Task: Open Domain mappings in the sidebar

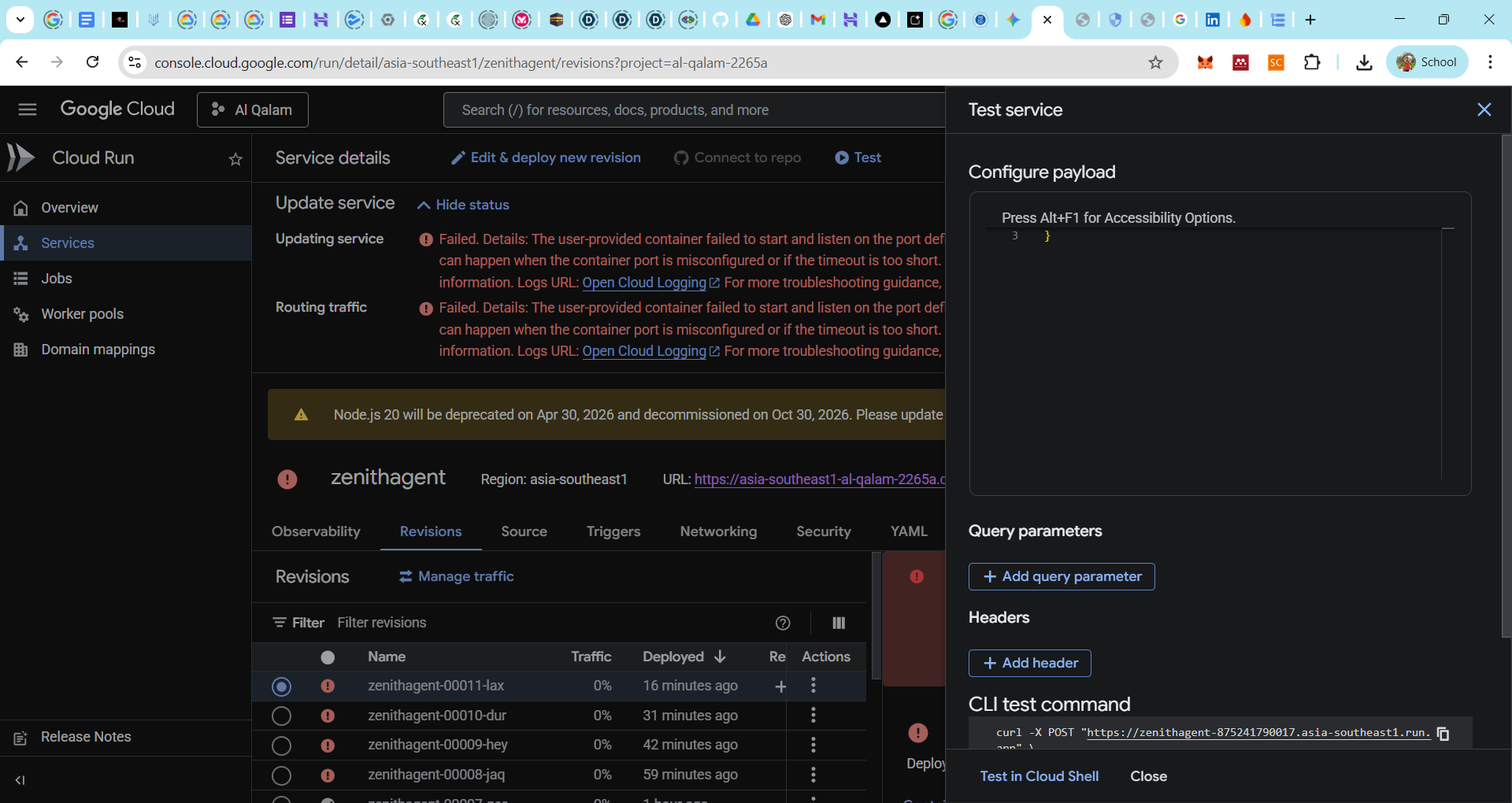Action: pos(126,350)
